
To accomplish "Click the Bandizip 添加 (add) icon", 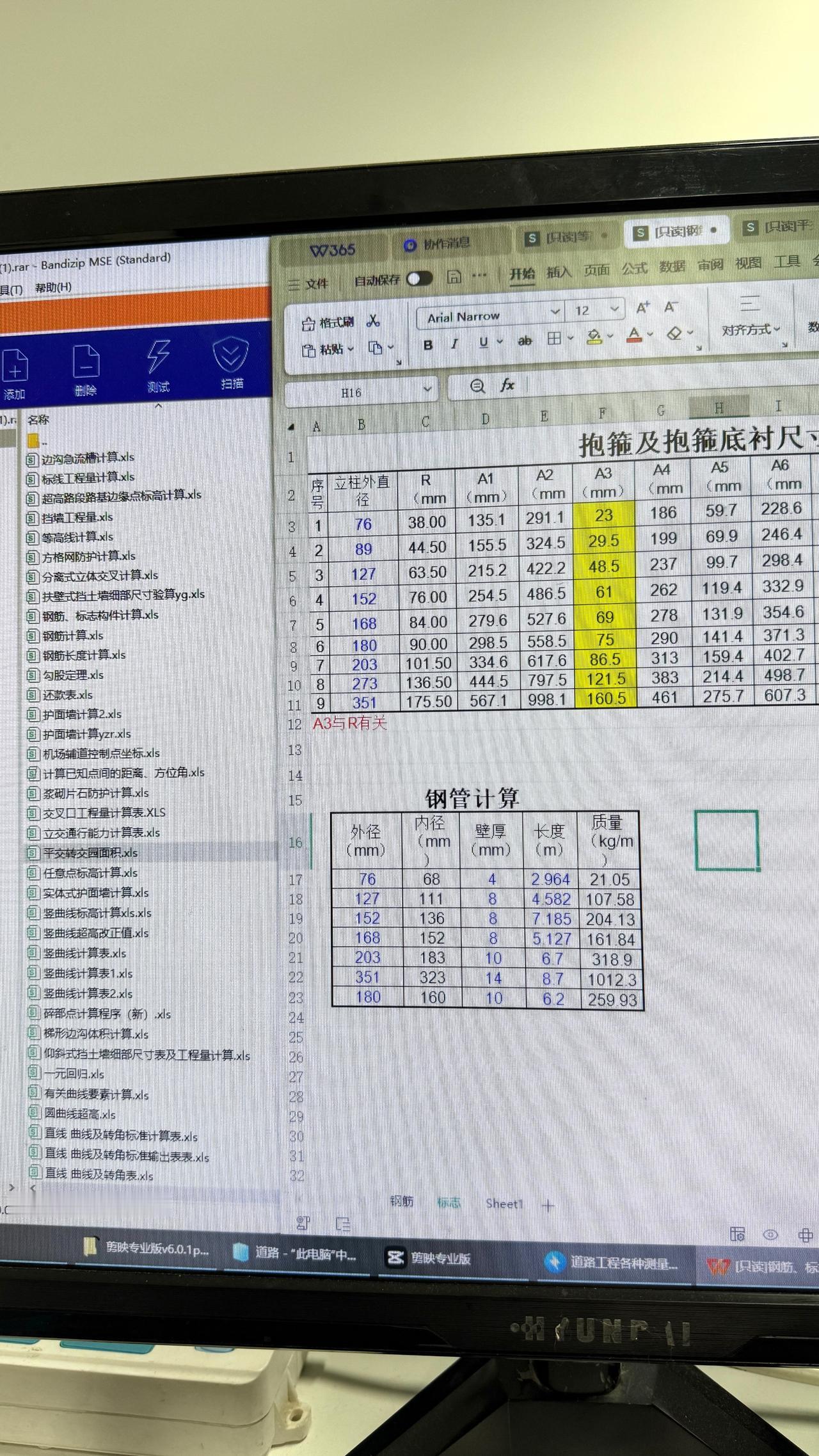I will coord(15,366).
